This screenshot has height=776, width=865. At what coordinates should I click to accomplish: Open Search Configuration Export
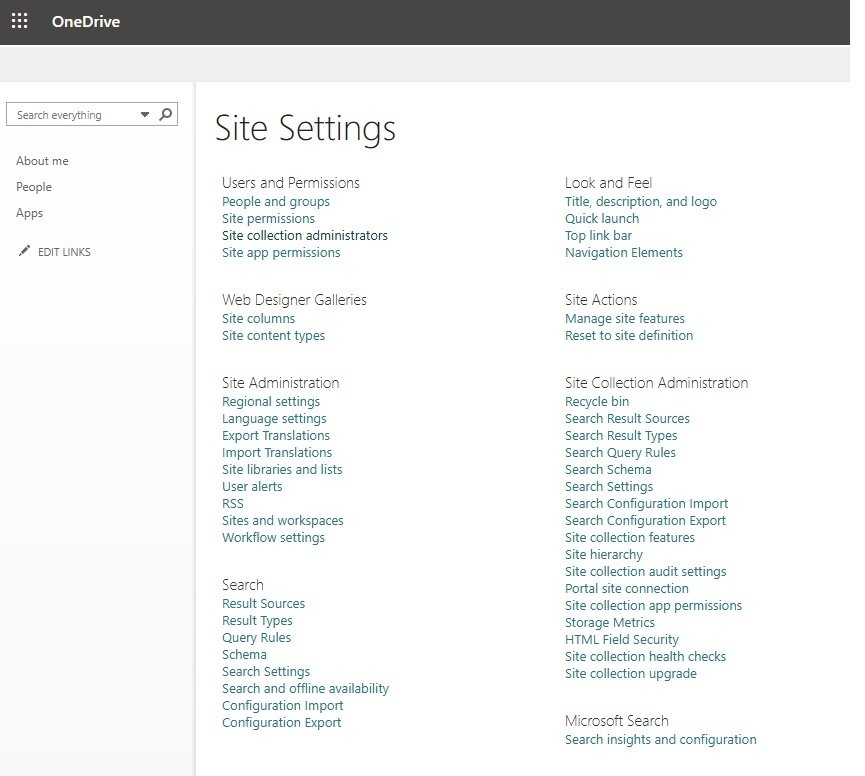[x=645, y=521]
